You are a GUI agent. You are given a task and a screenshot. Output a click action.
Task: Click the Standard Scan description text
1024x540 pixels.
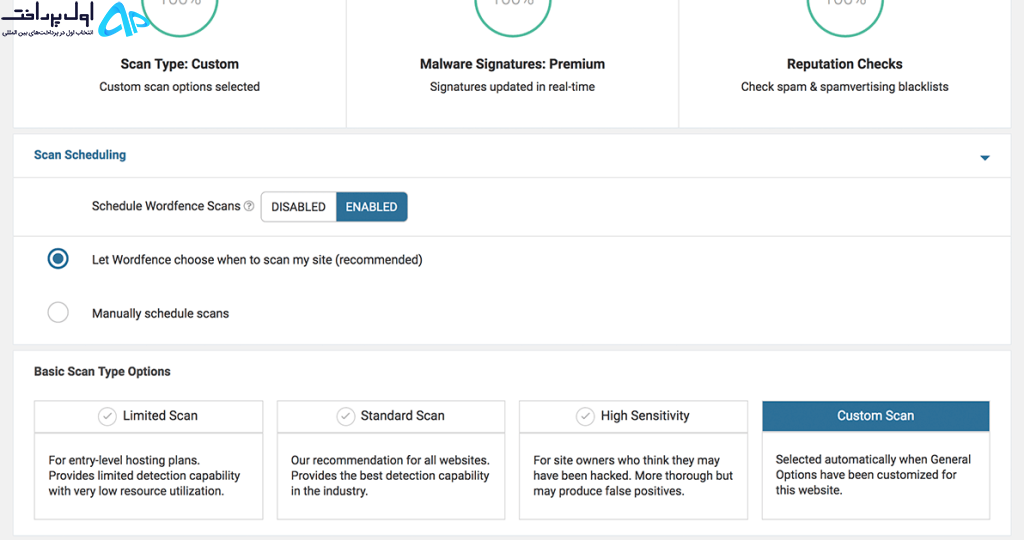point(390,475)
